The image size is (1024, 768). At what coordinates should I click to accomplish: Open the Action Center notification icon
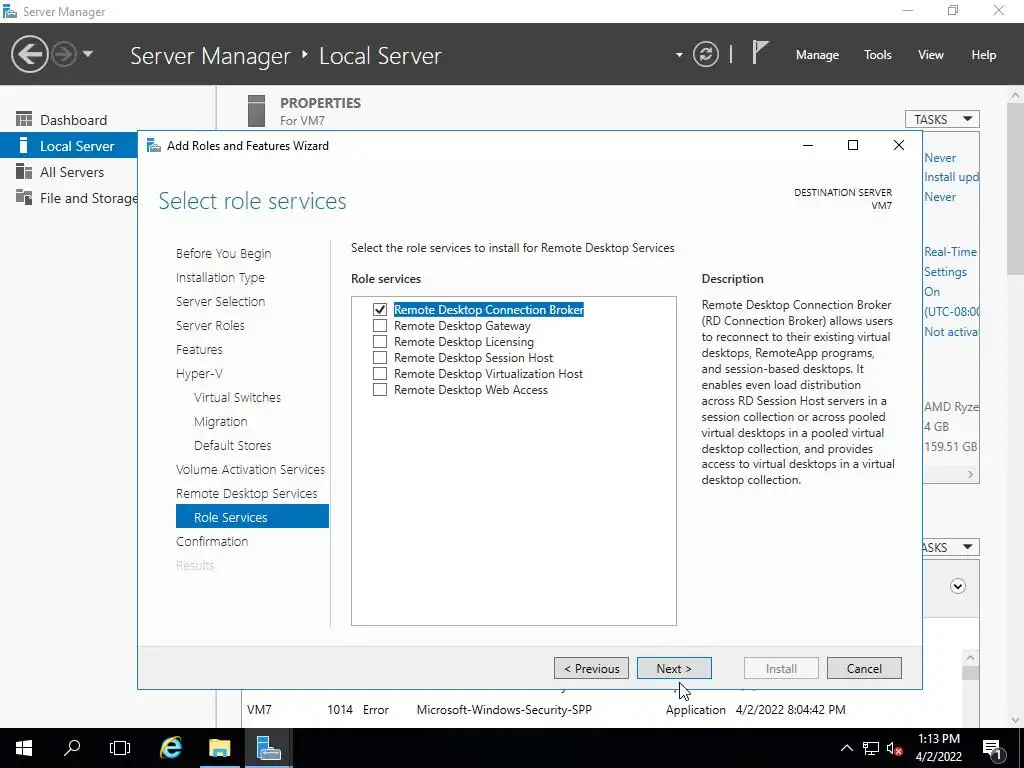click(992, 748)
